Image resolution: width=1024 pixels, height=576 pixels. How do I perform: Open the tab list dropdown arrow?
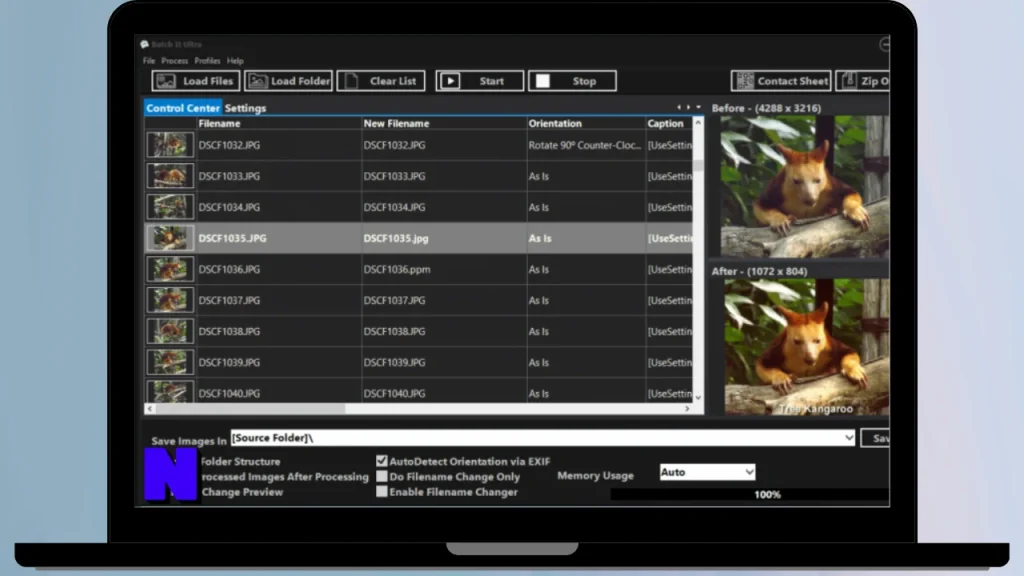pos(698,107)
